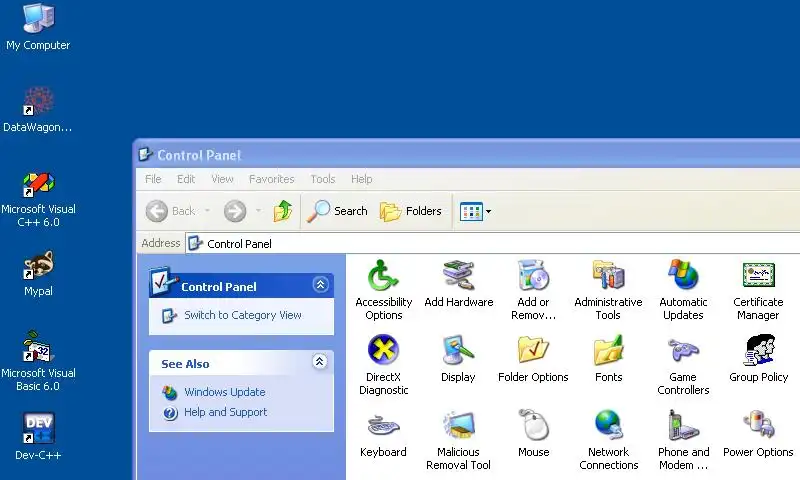Launch DirectX Diagnostic icon
Viewport: 800px width, 480px height.
pos(383,365)
